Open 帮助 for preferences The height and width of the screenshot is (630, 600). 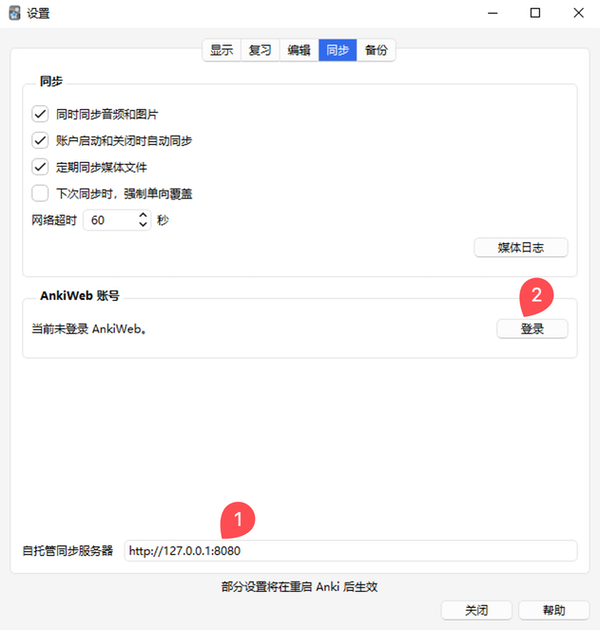click(x=554, y=611)
